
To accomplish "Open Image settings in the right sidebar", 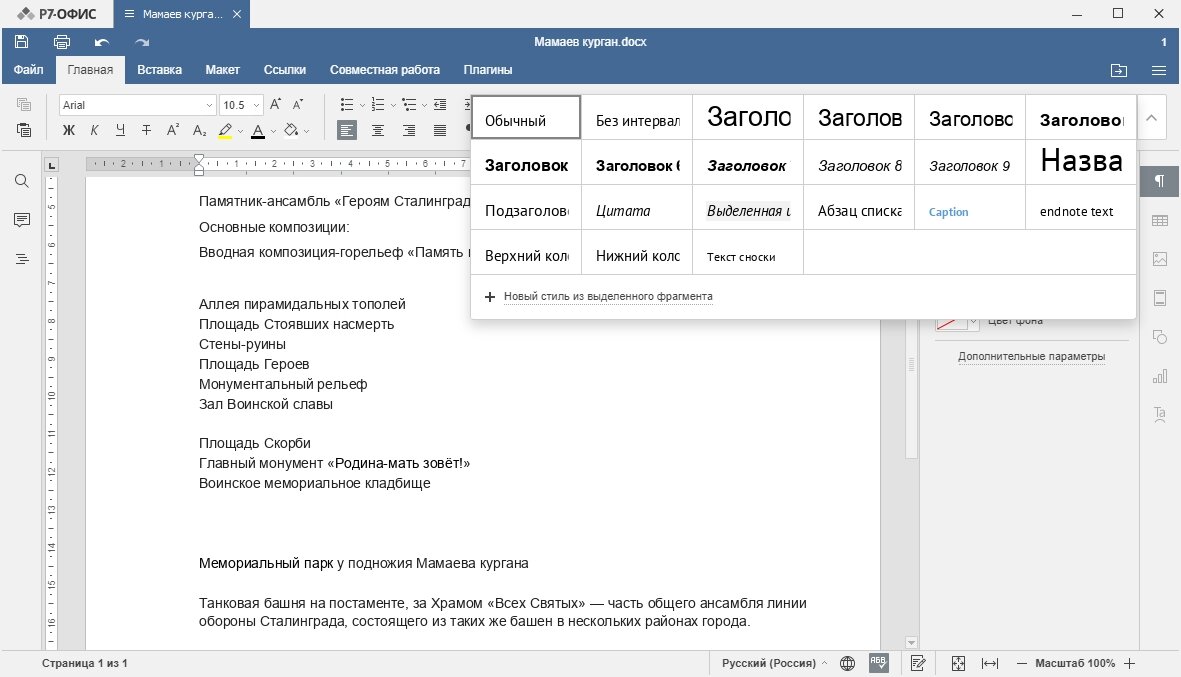I will (1160, 259).
